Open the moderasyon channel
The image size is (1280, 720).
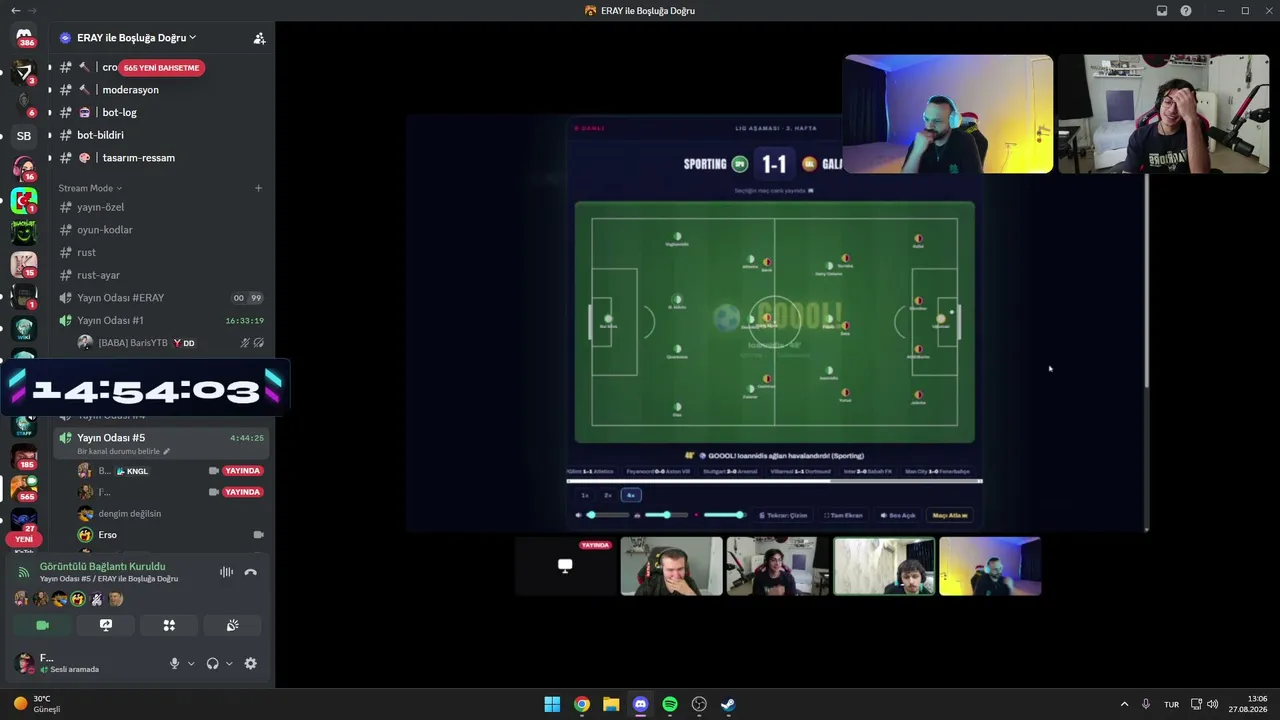160,90
